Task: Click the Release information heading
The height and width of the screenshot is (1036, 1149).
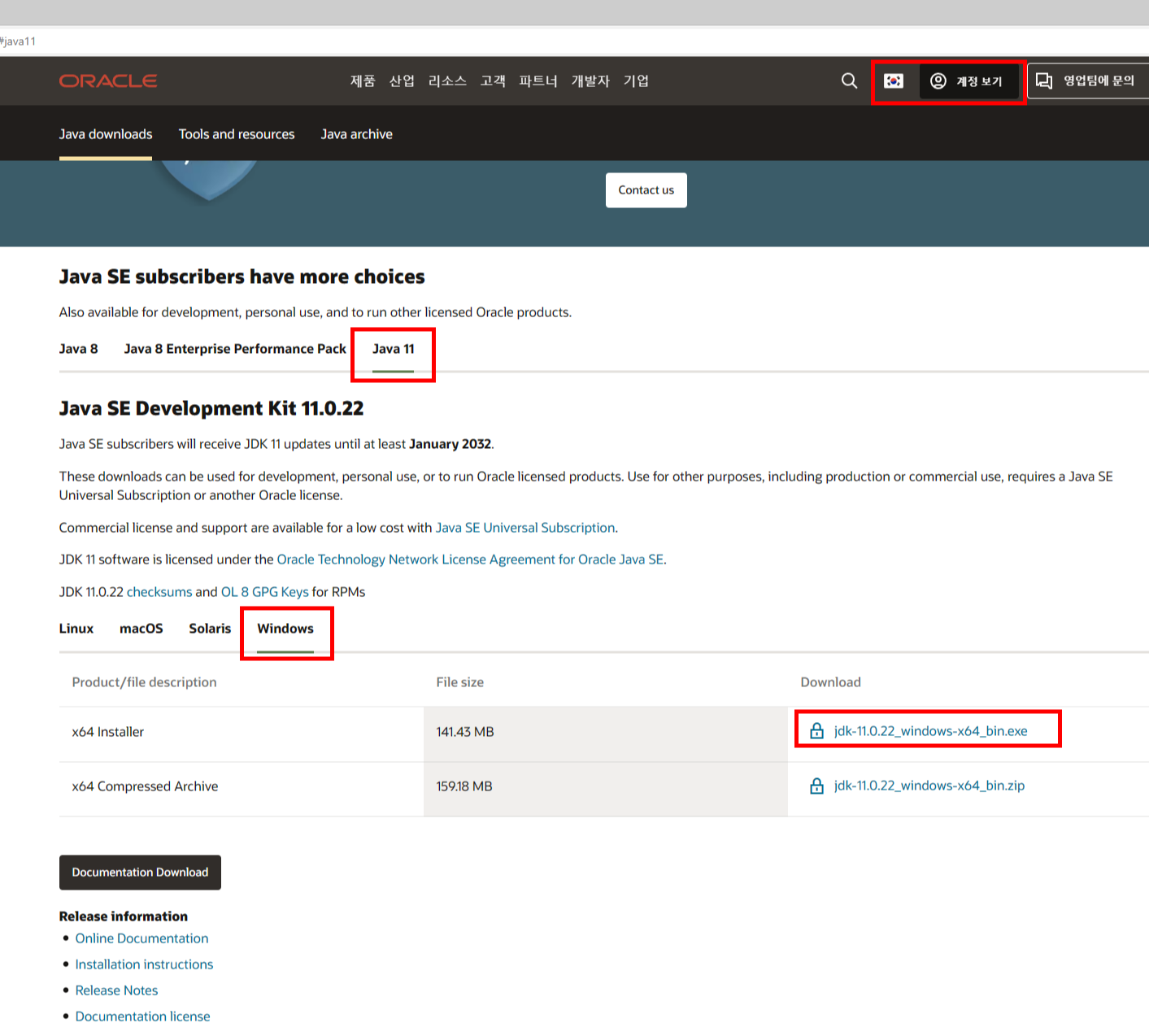Action: pos(124,916)
